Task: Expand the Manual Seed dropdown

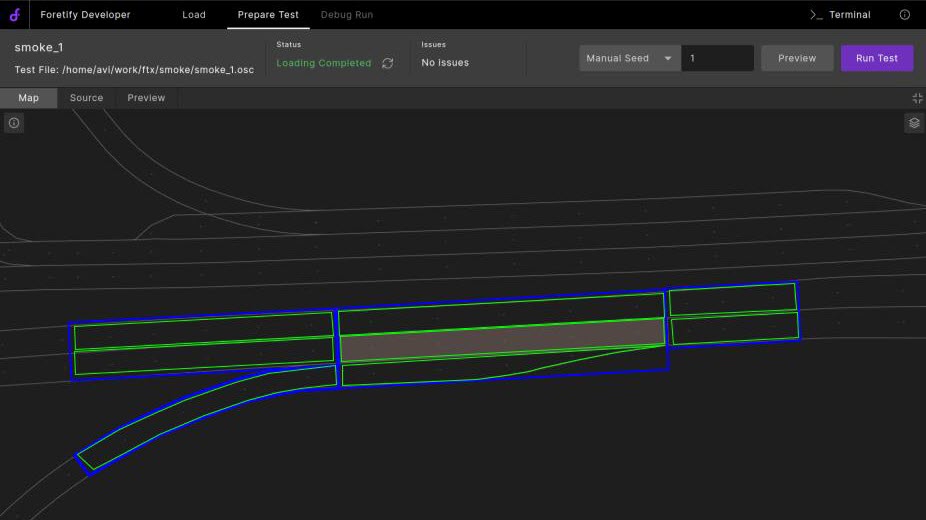Action: (630, 58)
